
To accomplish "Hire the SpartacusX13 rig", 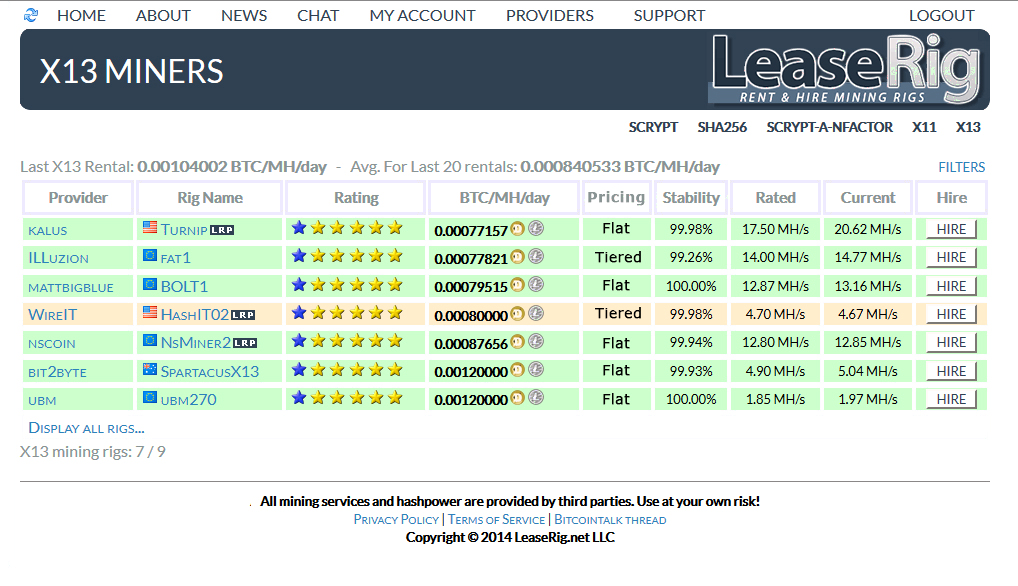I will 951,371.
